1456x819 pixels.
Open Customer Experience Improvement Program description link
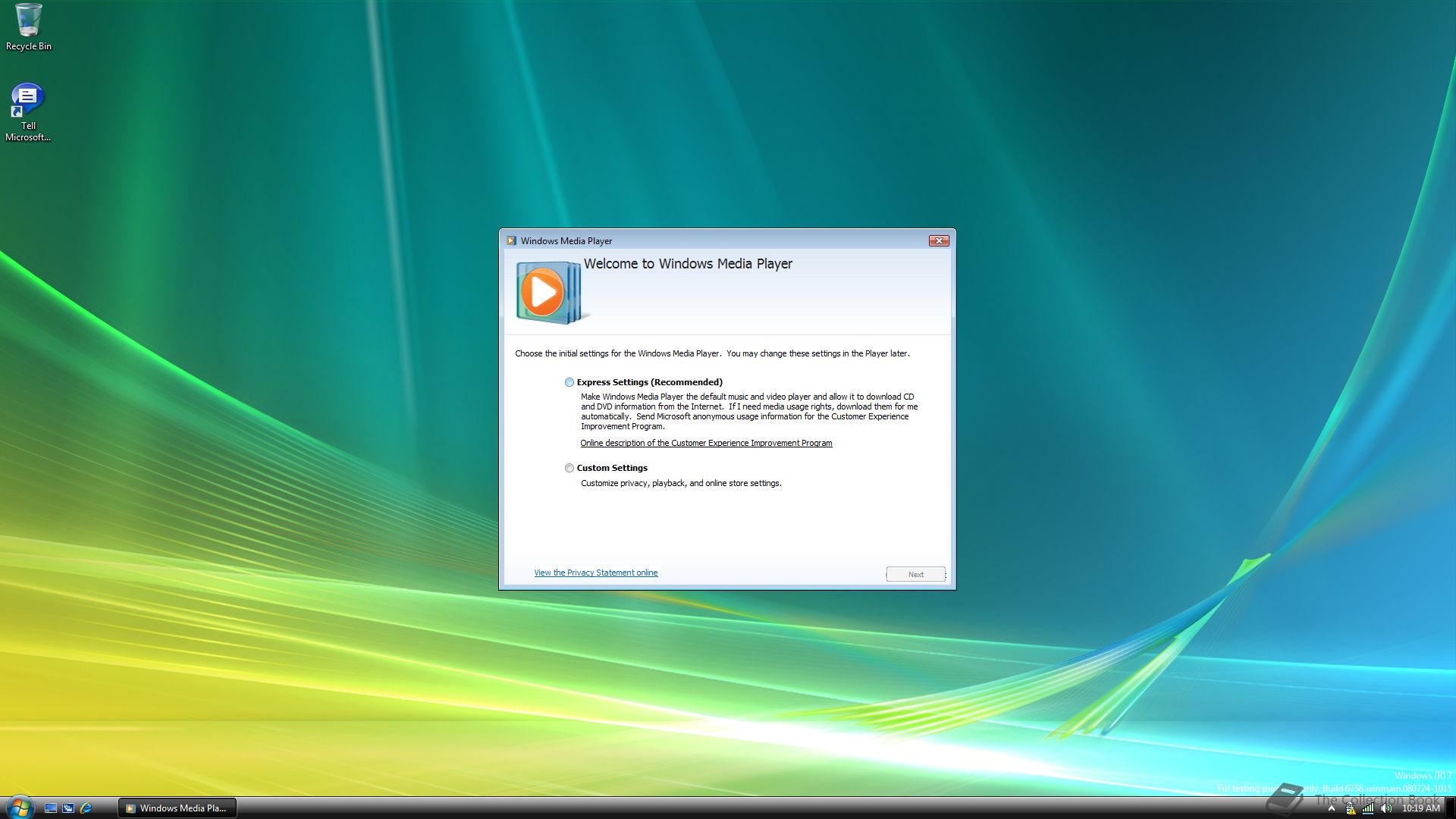click(x=706, y=443)
